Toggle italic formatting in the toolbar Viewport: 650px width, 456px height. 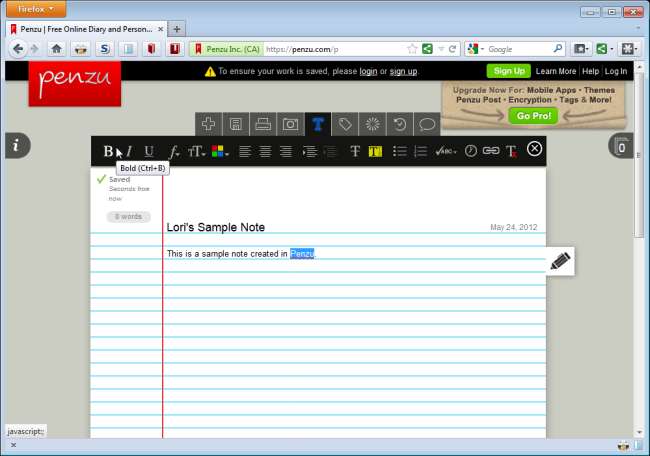(x=128, y=151)
